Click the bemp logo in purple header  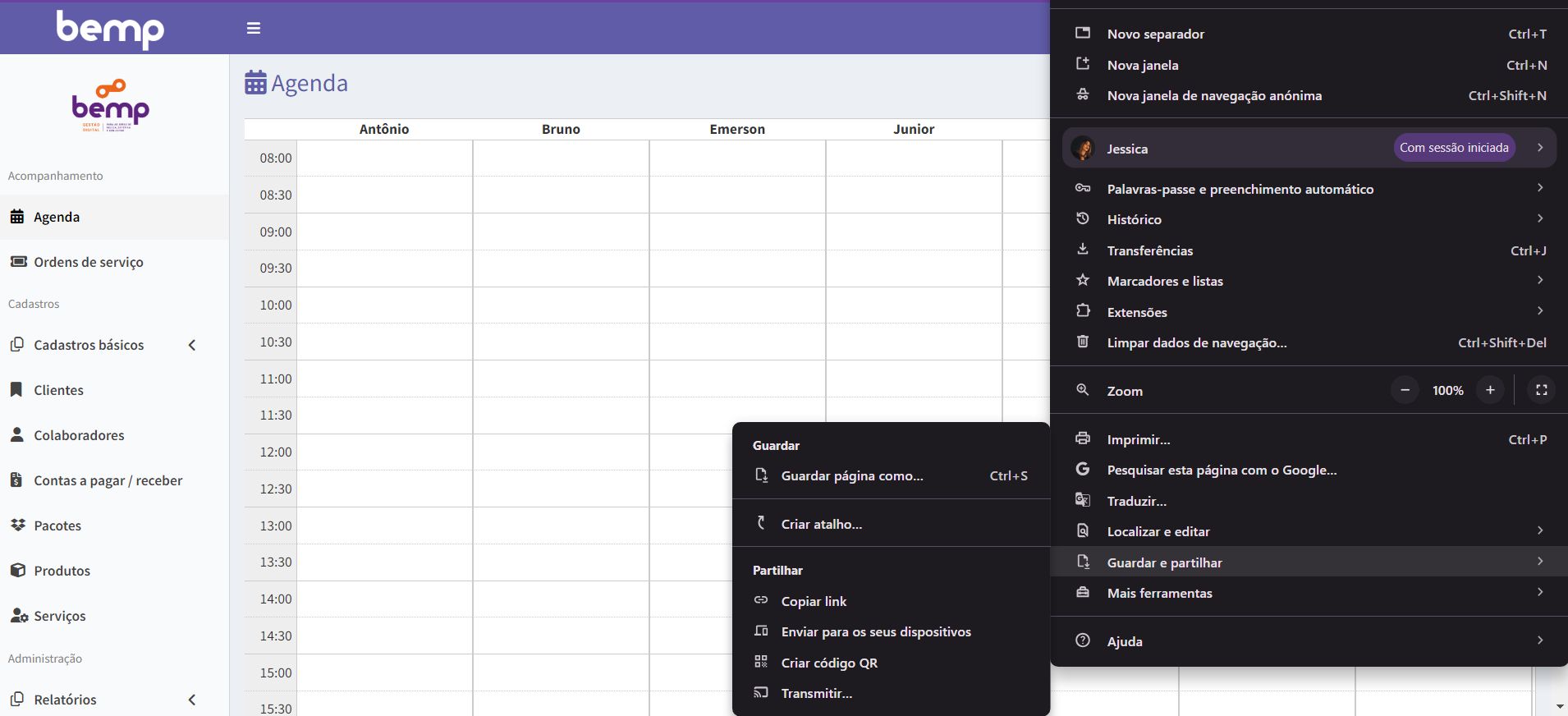tap(110, 29)
